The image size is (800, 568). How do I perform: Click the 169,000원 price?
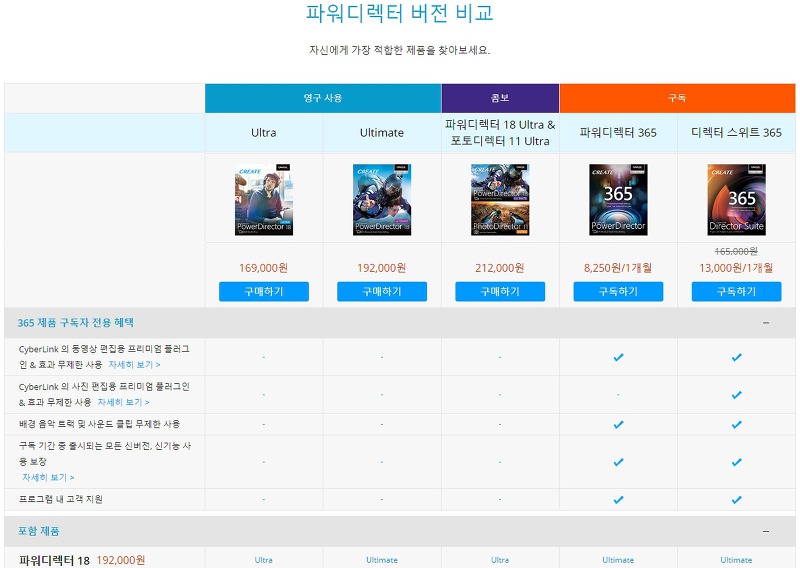pyautogui.click(x=264, y=268)
